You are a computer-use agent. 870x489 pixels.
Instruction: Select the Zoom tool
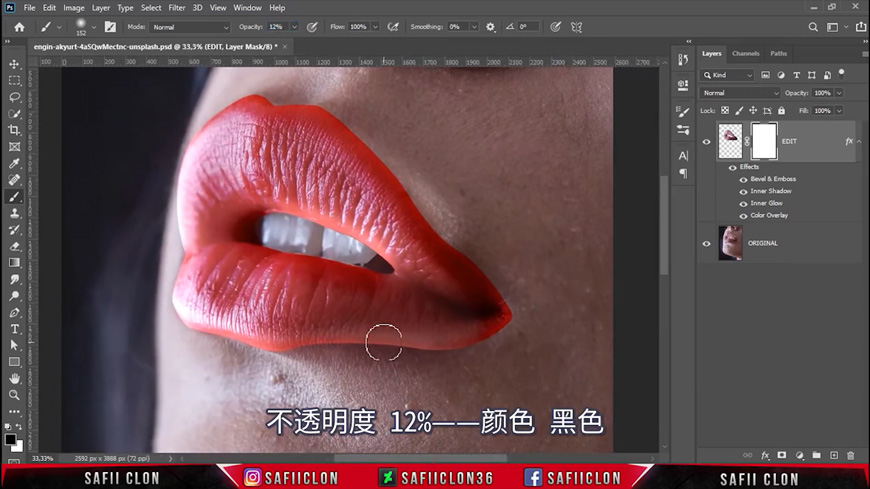click(14, 395)
